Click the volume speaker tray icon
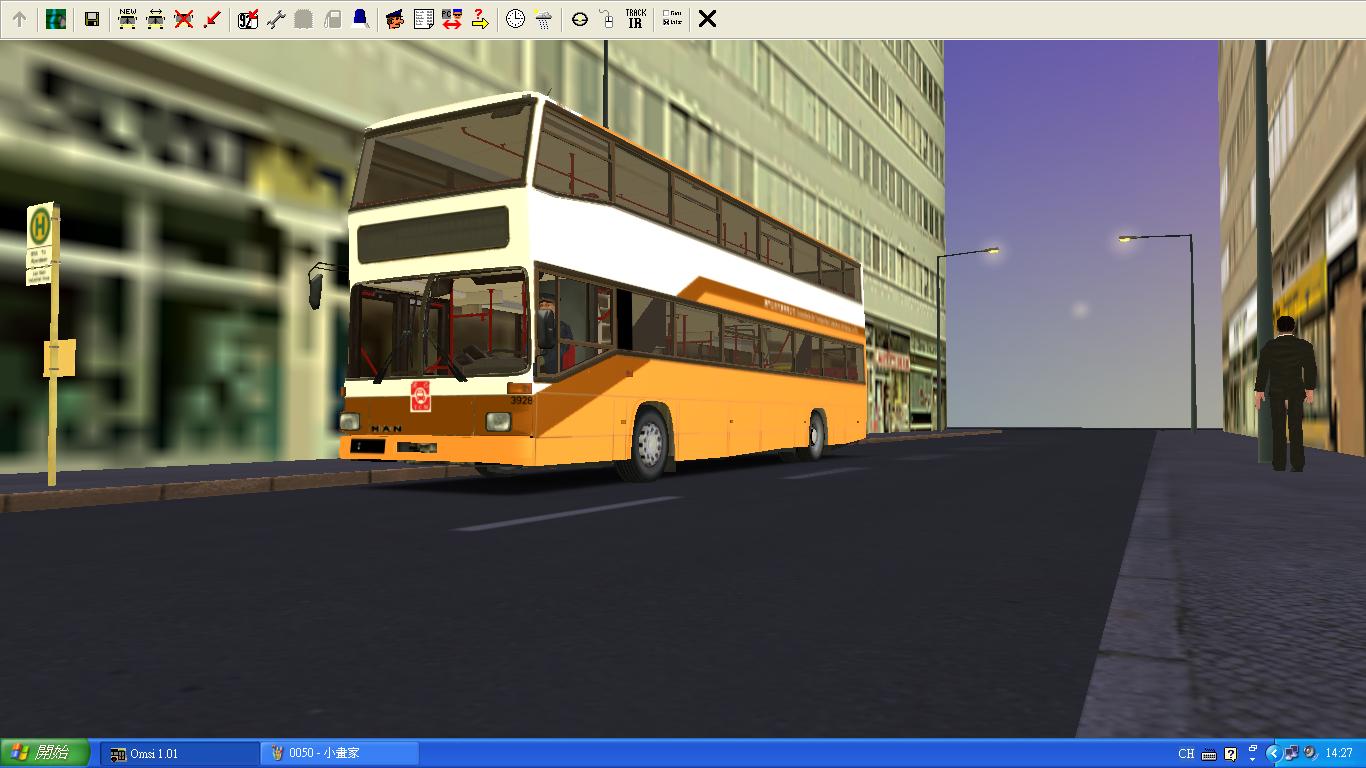The image size is (1366, 768). pyautogui.click(x=1310, y=754)
